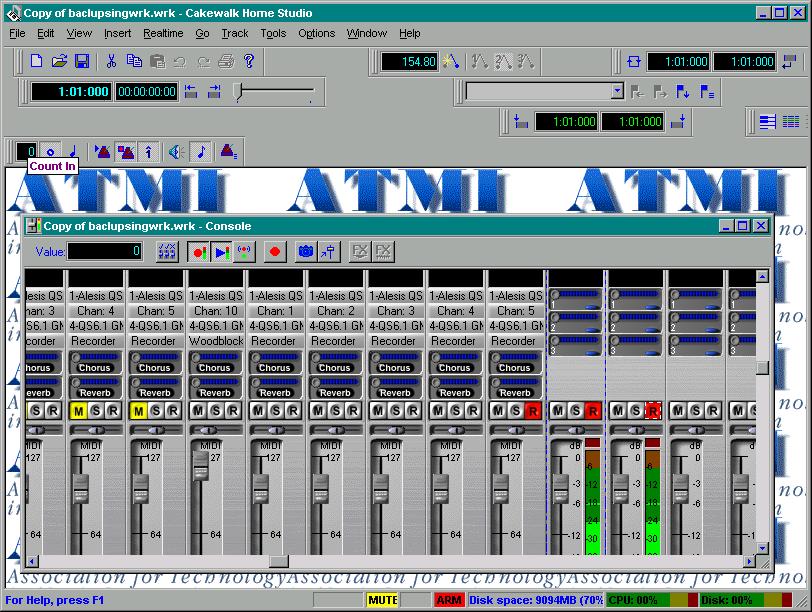
Task: Toggle accent first beat arrow icon
Action: [x=149, y=152]
